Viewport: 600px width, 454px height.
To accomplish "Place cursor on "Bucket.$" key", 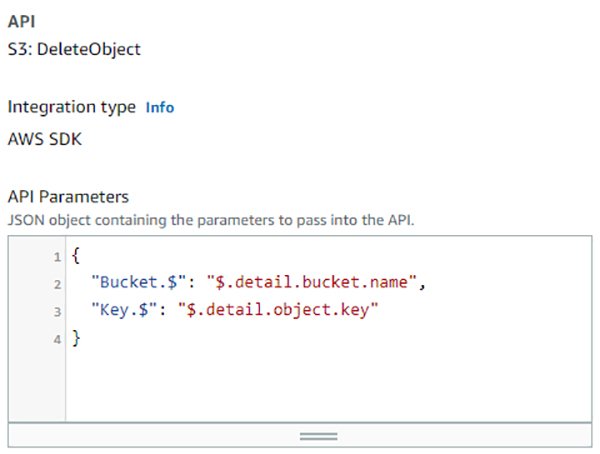I will [131, 285].
